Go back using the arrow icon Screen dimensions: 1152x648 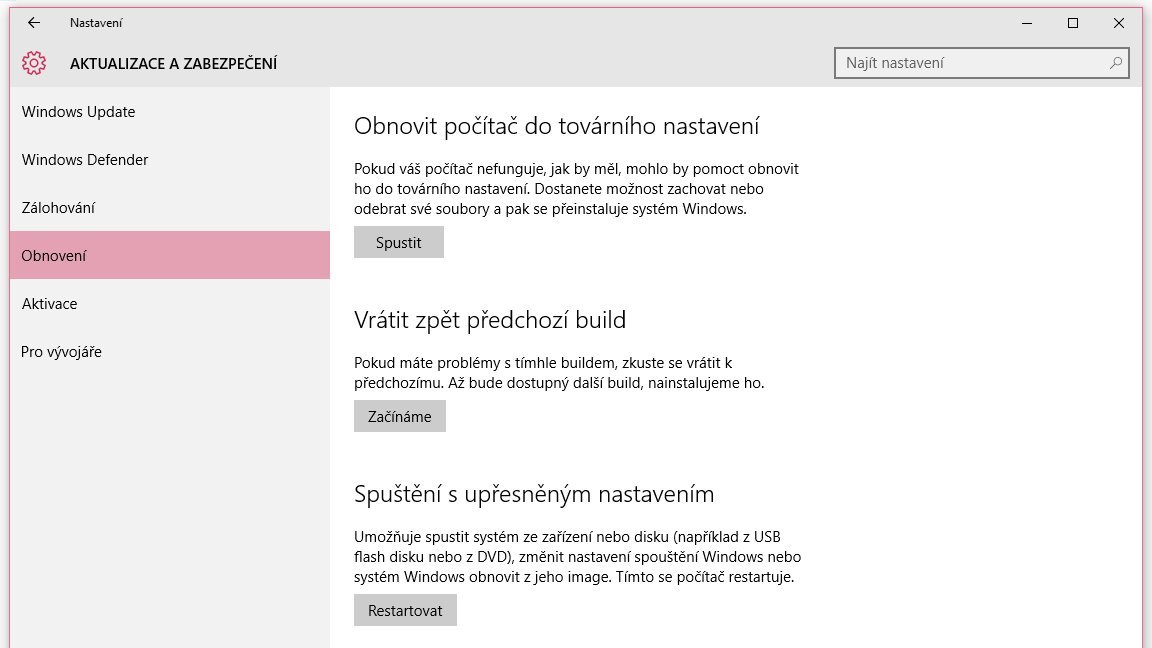[x=34, y=23]
